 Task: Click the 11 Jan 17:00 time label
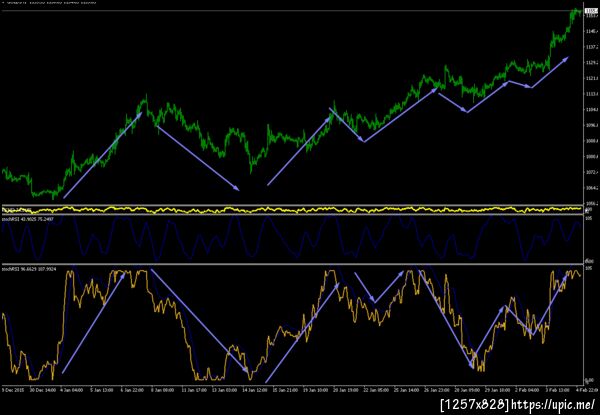tap(194, 390)
